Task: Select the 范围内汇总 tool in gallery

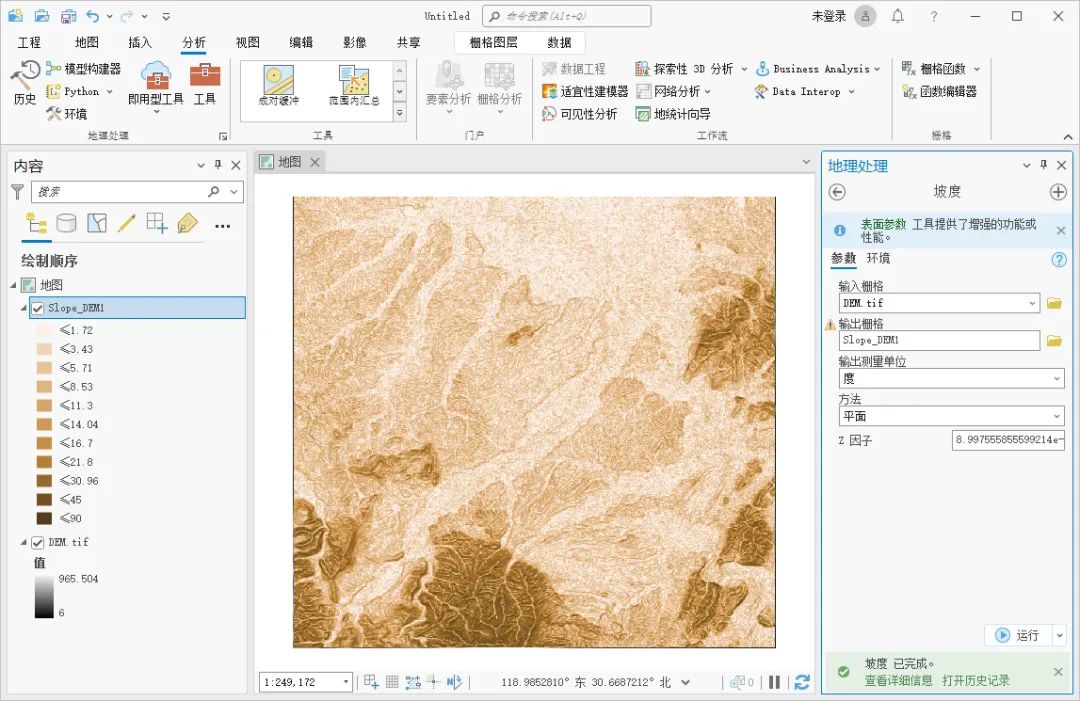Action: (x=354, y=85)
